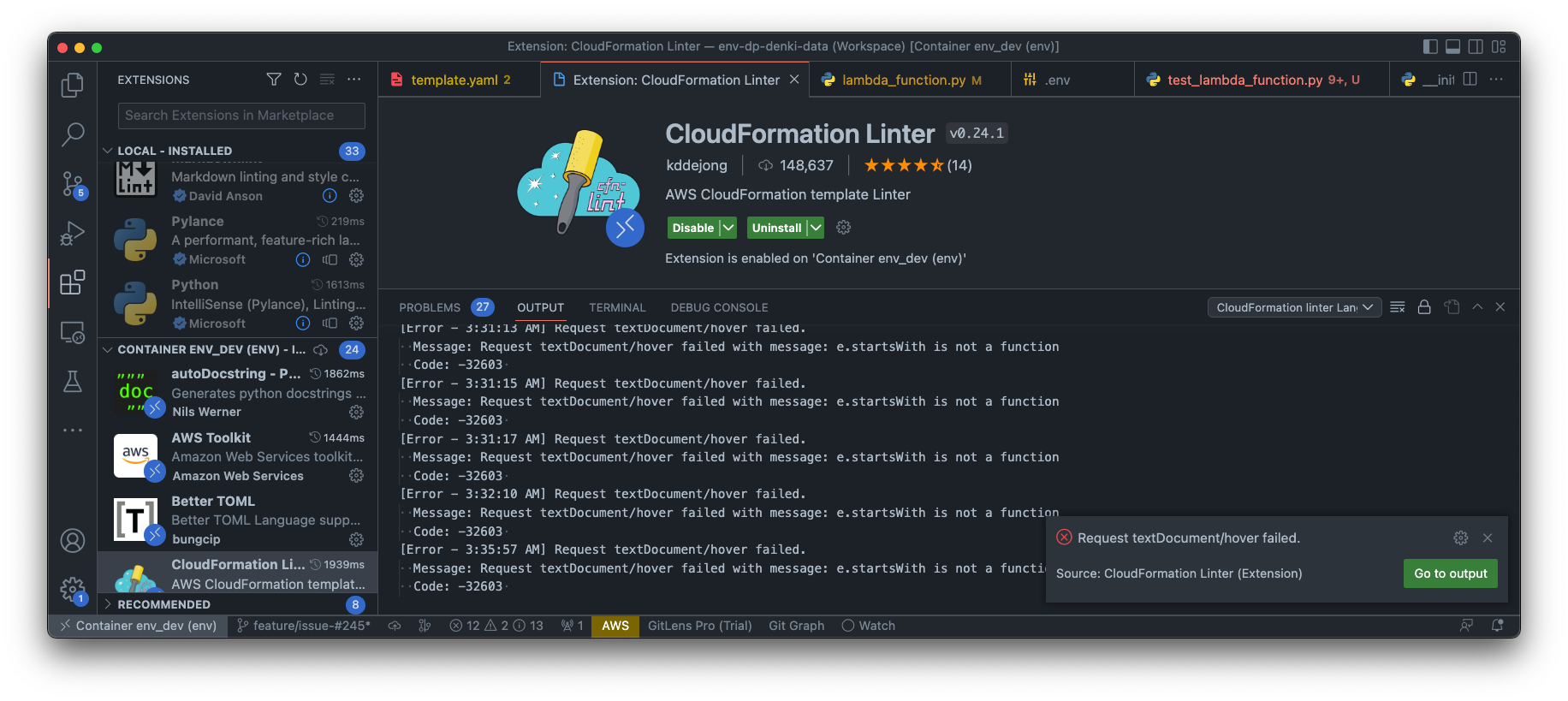1568x701 pixels.
Task: Select the AWS Toolkit extension entry
Action: tap(238, 456)
